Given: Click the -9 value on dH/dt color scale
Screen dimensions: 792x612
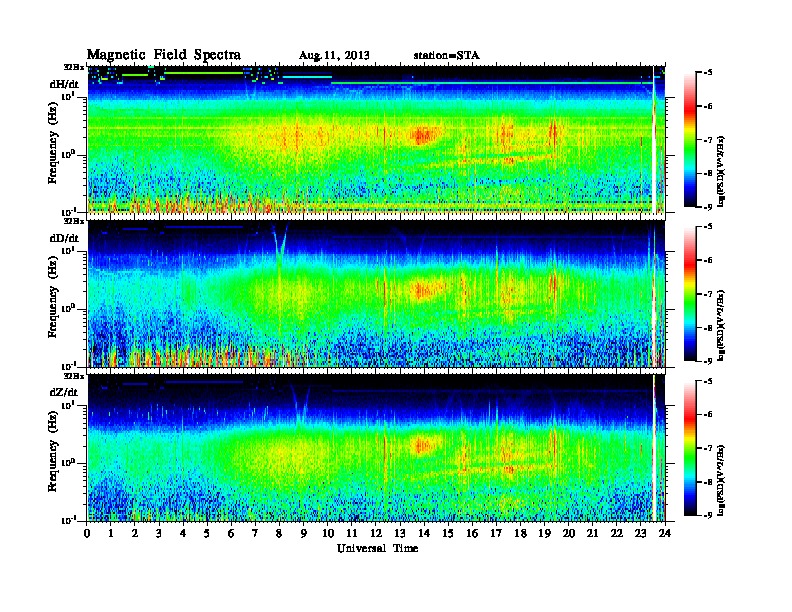Looking at the screenshot, I should pos(707,207).
